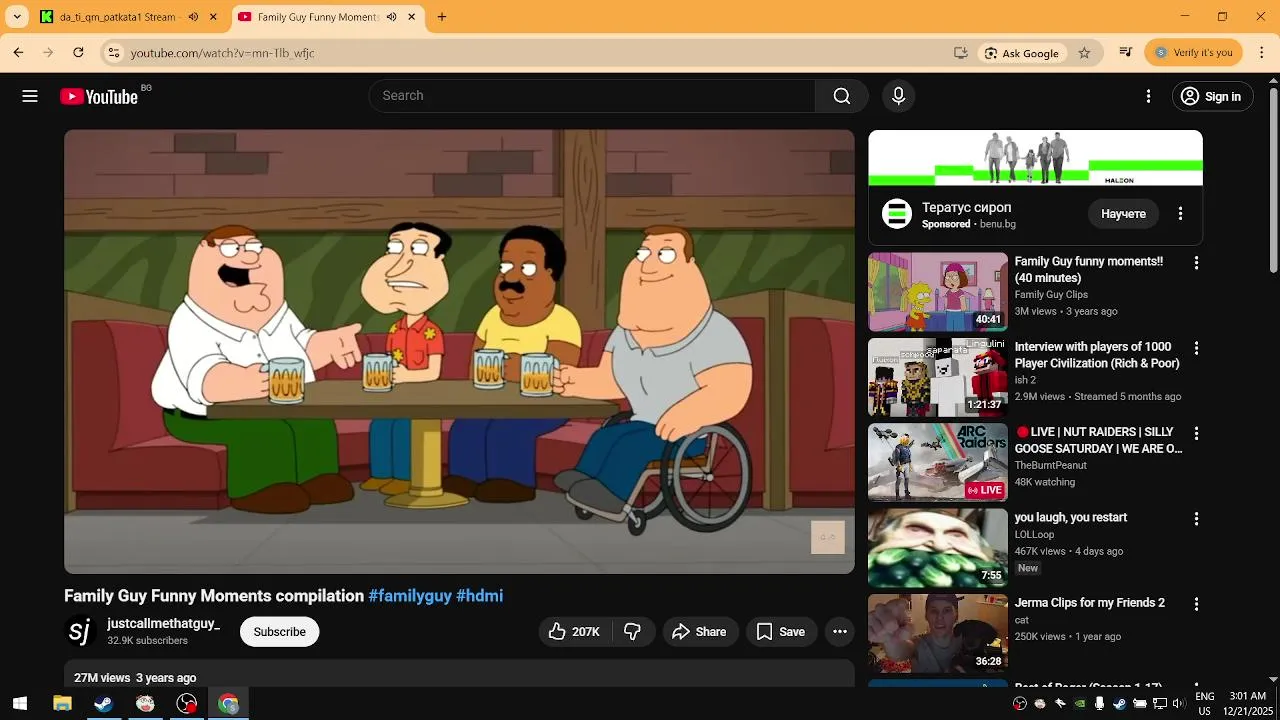The width and height of the screenshot is (1280, 720).
Task: Click the Verify it's you profile button
Action: coord(1193,53)
